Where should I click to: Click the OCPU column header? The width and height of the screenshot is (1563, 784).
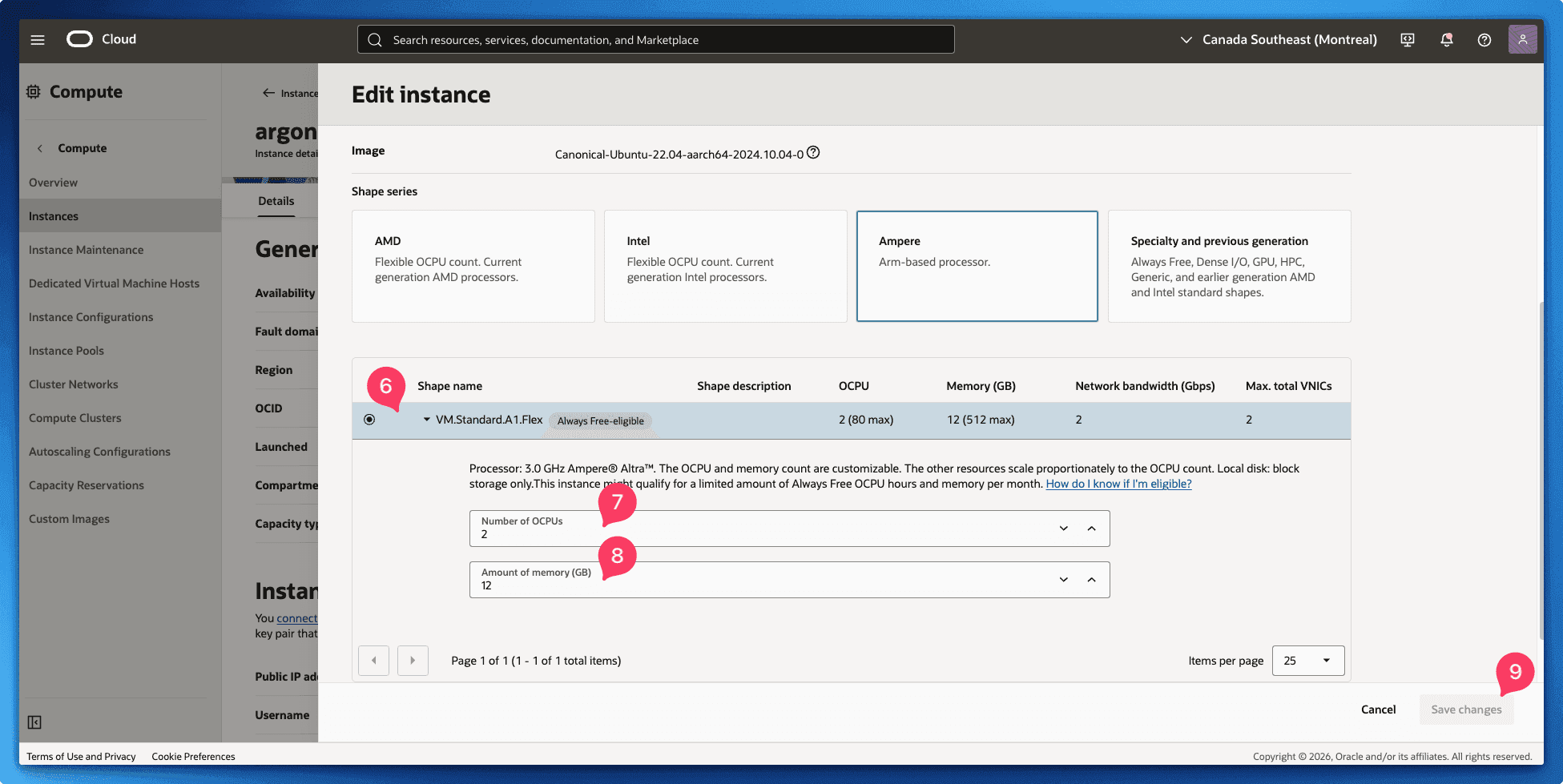tap(853, 386)
